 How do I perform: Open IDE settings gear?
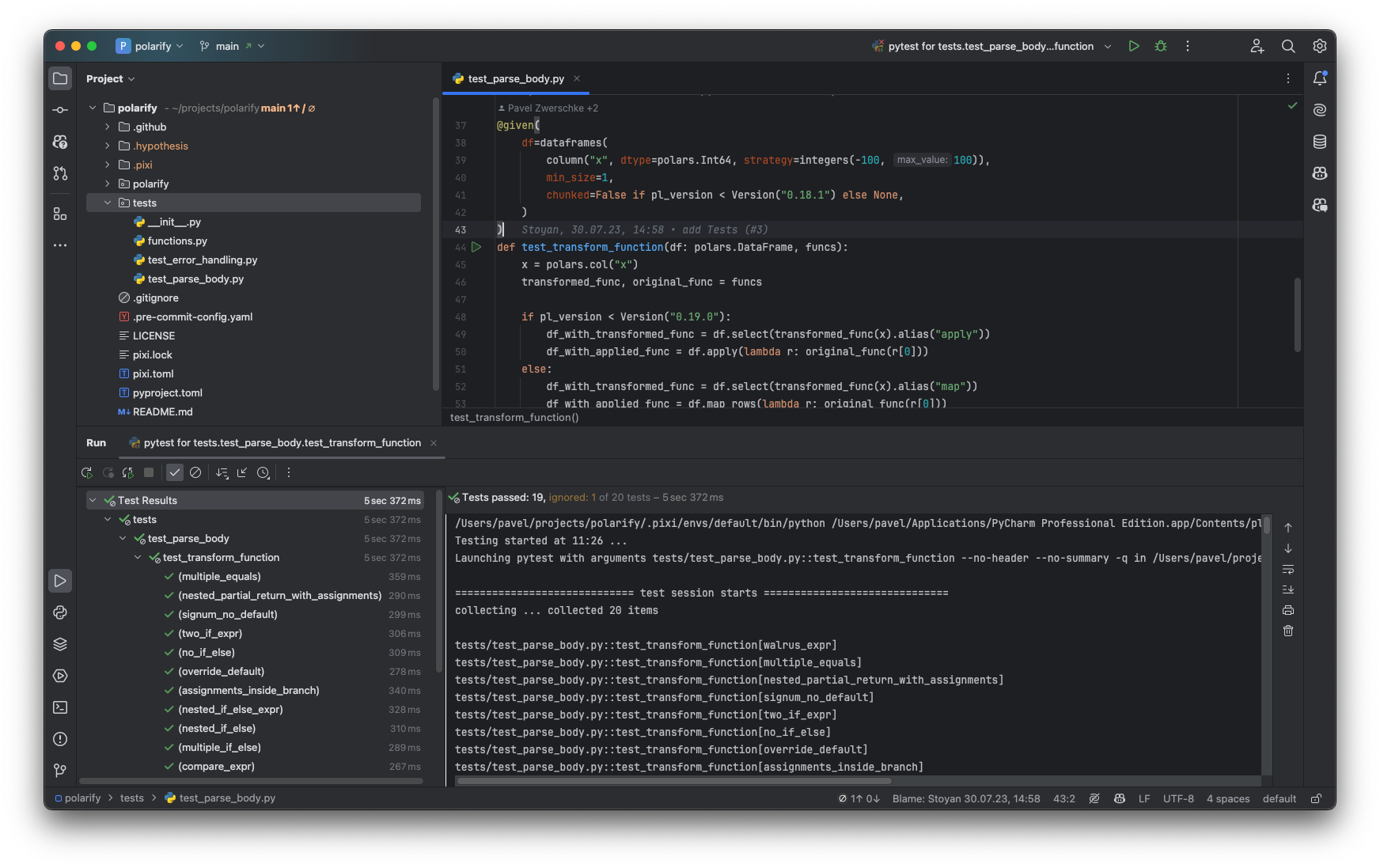[1320, 46]
